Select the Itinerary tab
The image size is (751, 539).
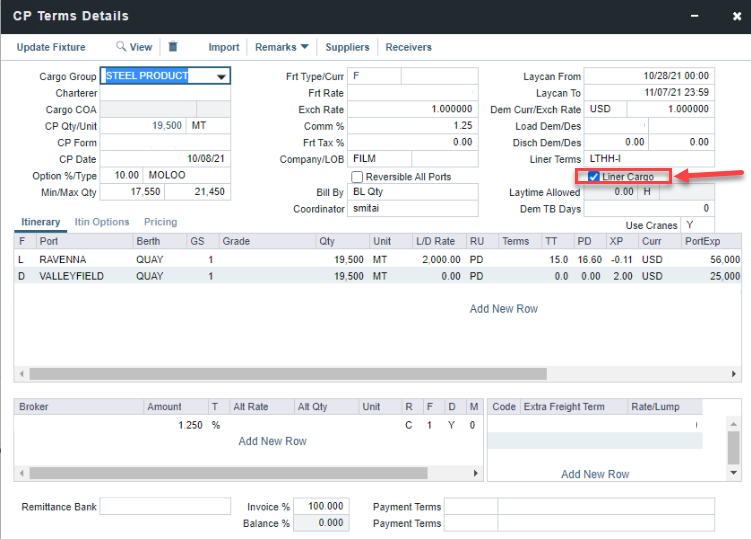[40, 222]
